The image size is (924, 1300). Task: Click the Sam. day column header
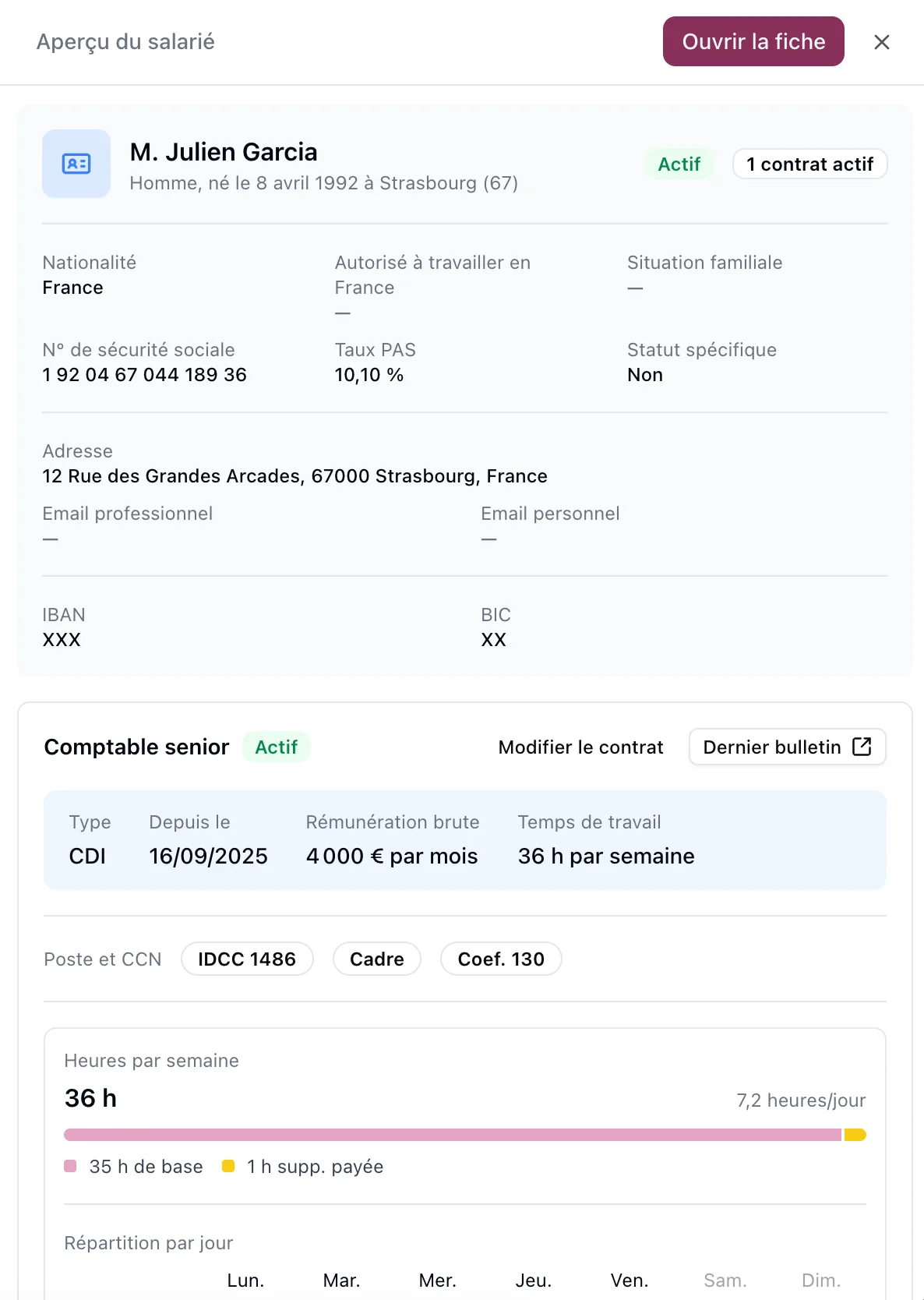725,1281
